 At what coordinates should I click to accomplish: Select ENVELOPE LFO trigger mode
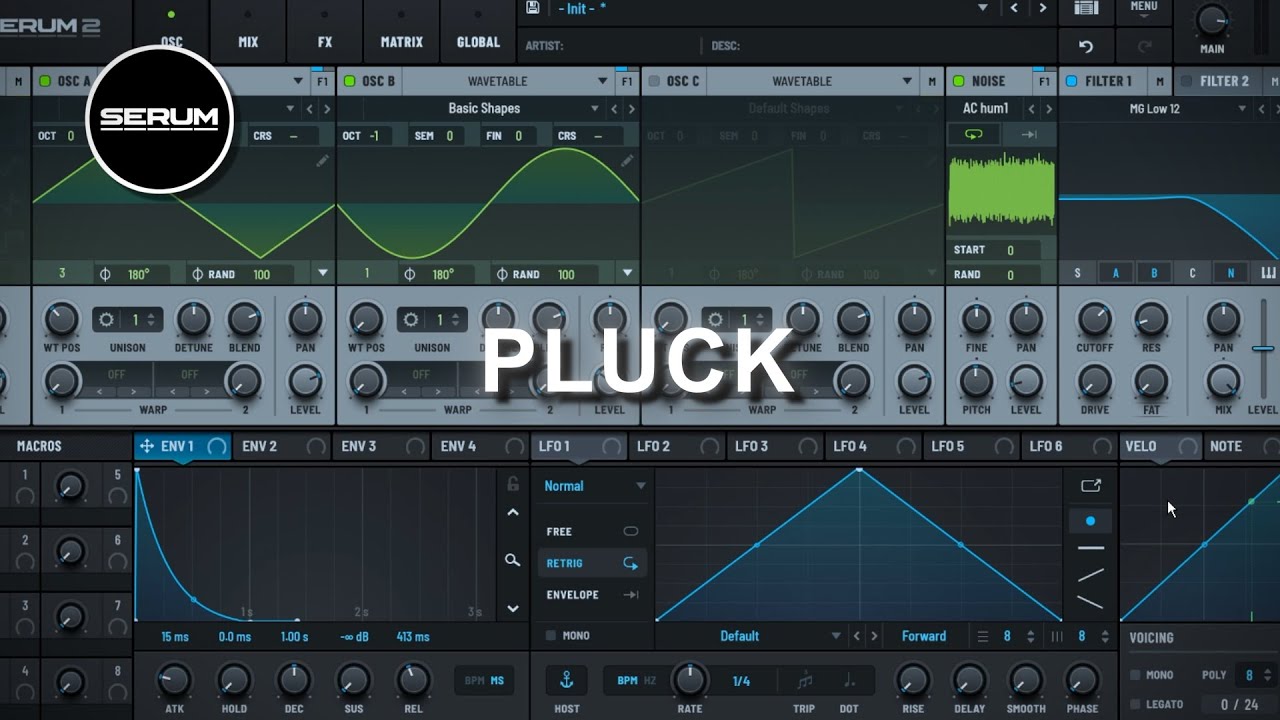592,595
